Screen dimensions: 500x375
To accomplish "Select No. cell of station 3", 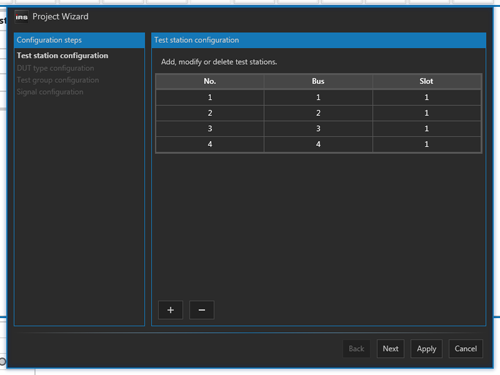I will pyautogui.click(x=210, y=129).
